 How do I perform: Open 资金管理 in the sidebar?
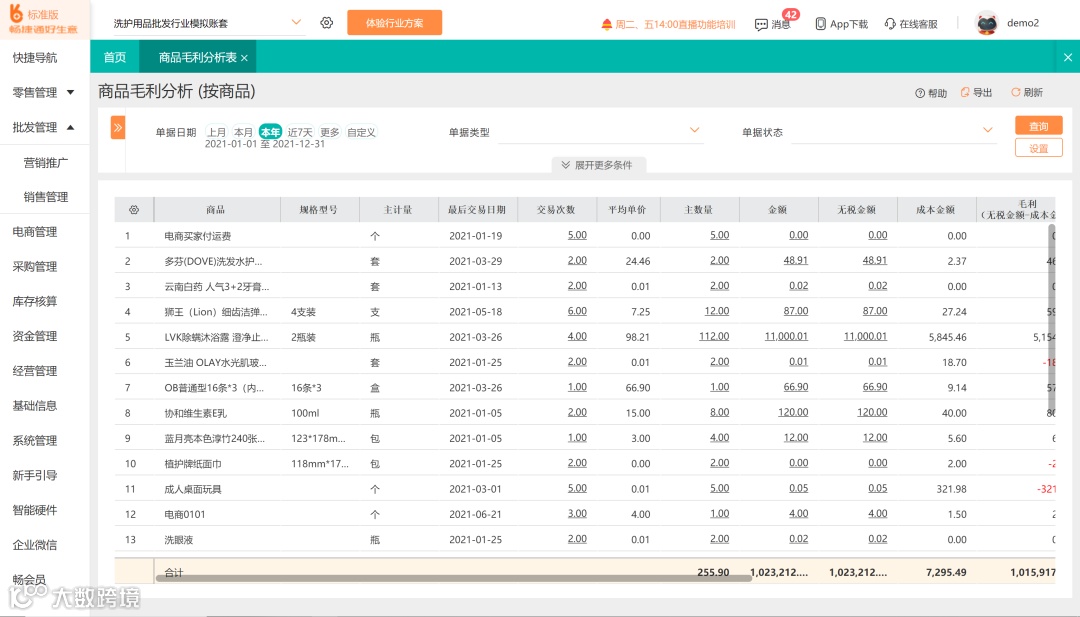35,336
